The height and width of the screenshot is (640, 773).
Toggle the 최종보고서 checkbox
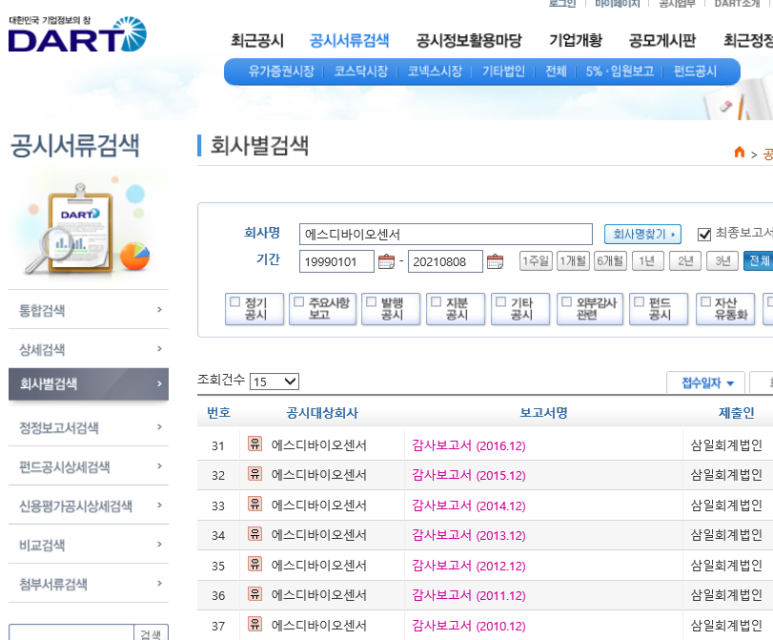704,233
